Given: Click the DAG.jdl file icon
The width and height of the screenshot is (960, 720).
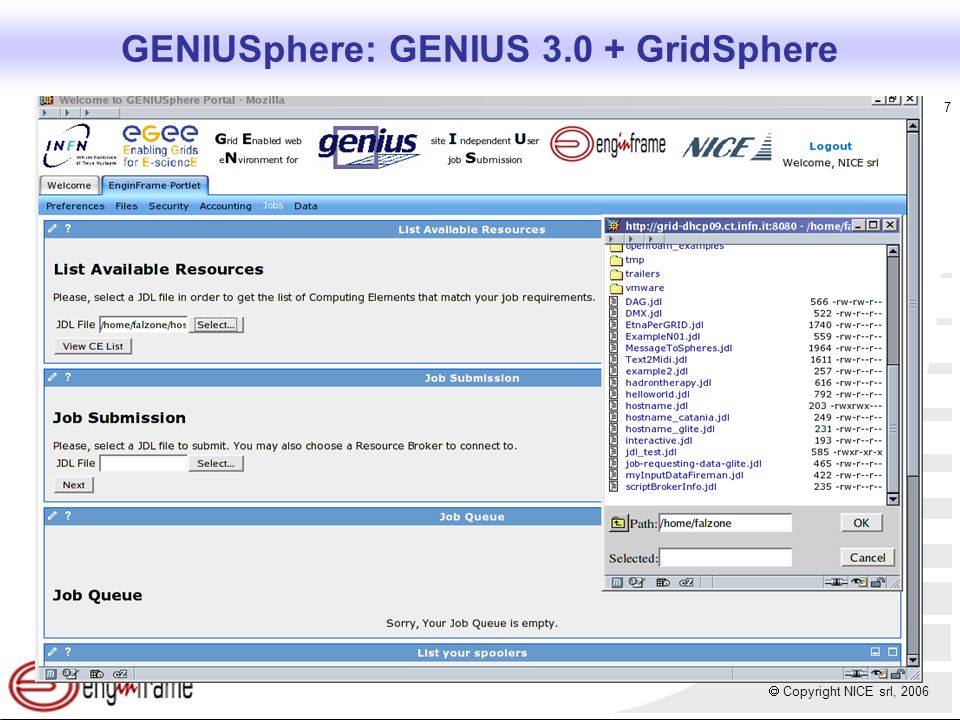Looking at the screenshot, I should [614, 301].
